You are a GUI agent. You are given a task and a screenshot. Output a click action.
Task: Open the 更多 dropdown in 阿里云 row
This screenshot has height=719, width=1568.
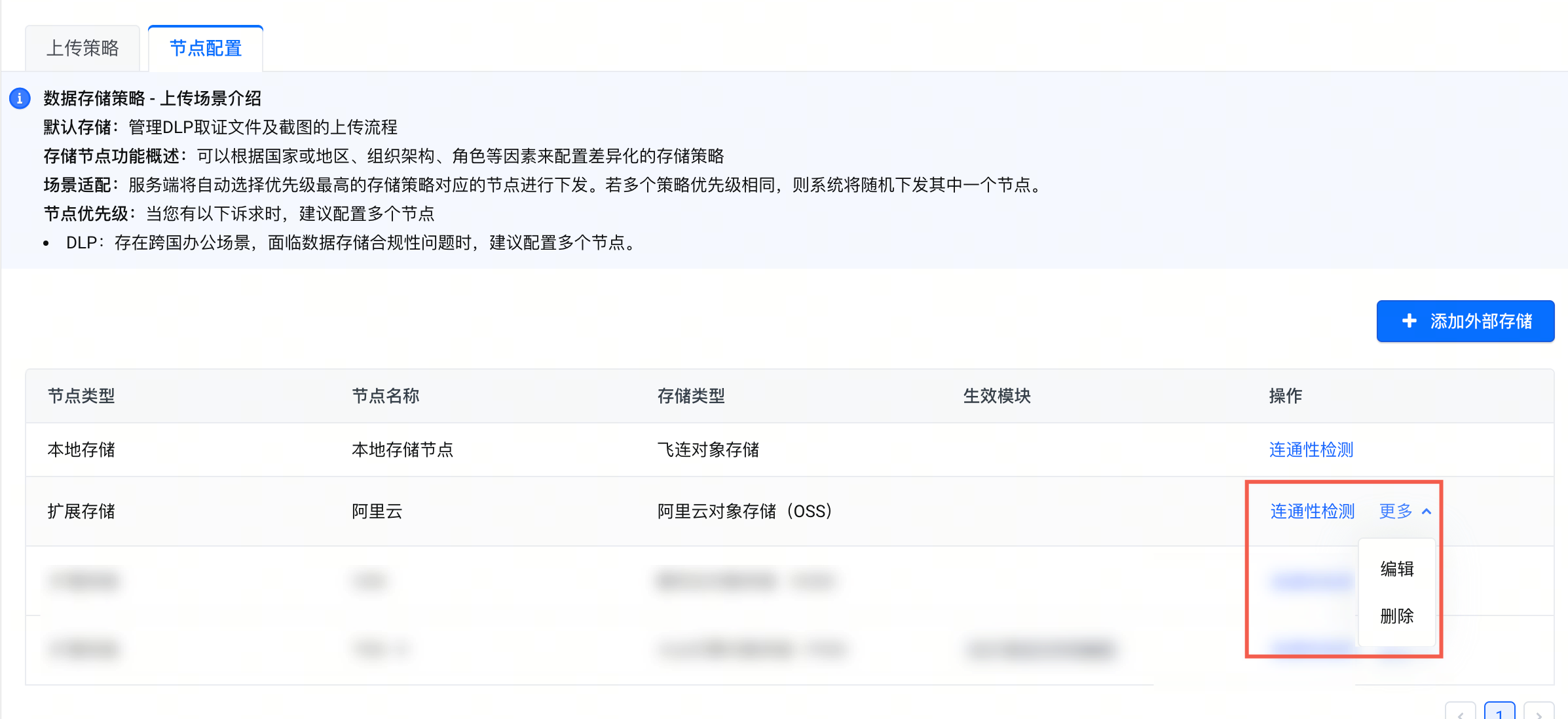pos(1396,511)
